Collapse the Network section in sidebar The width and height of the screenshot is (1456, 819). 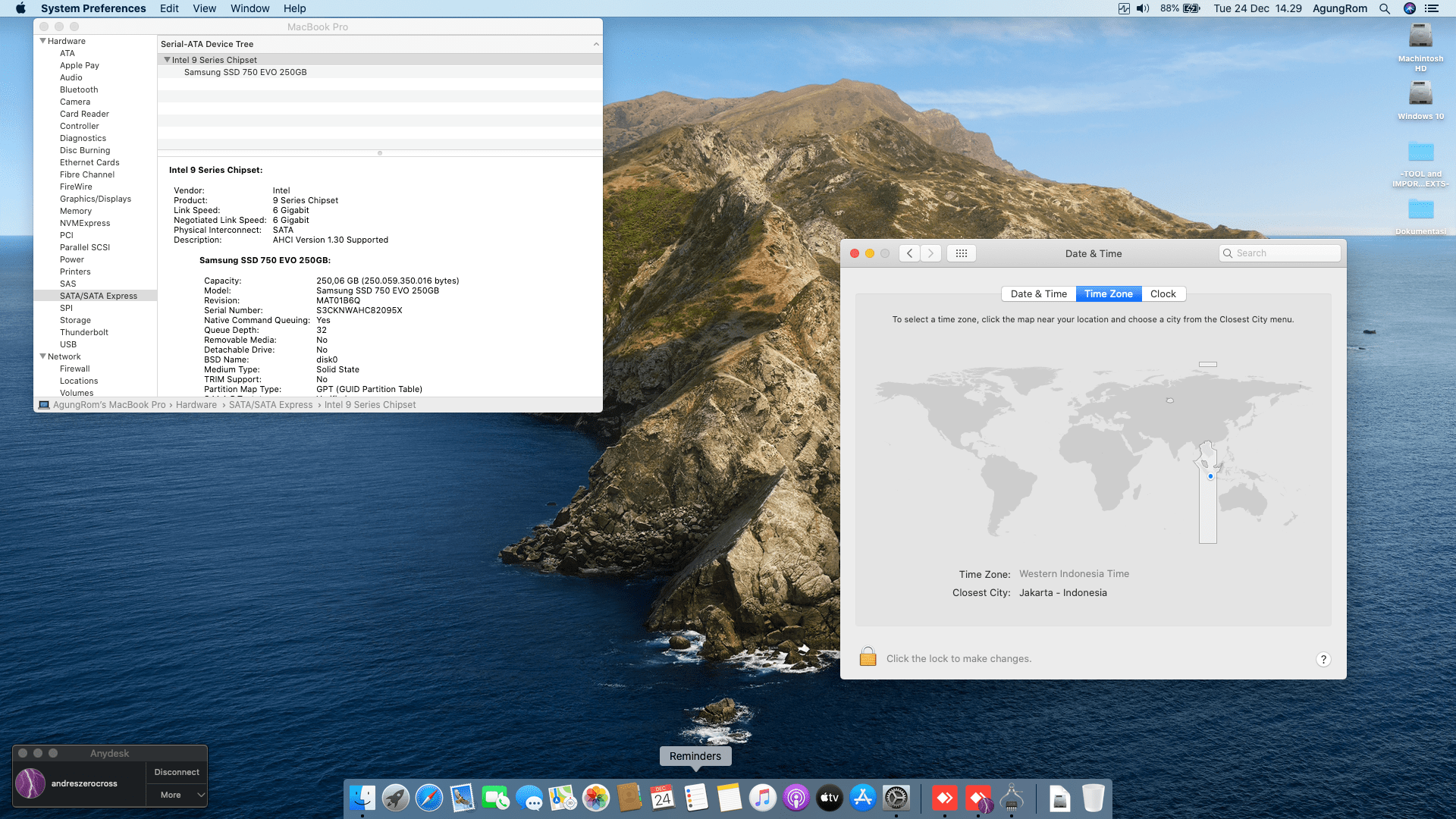point(43,356)
